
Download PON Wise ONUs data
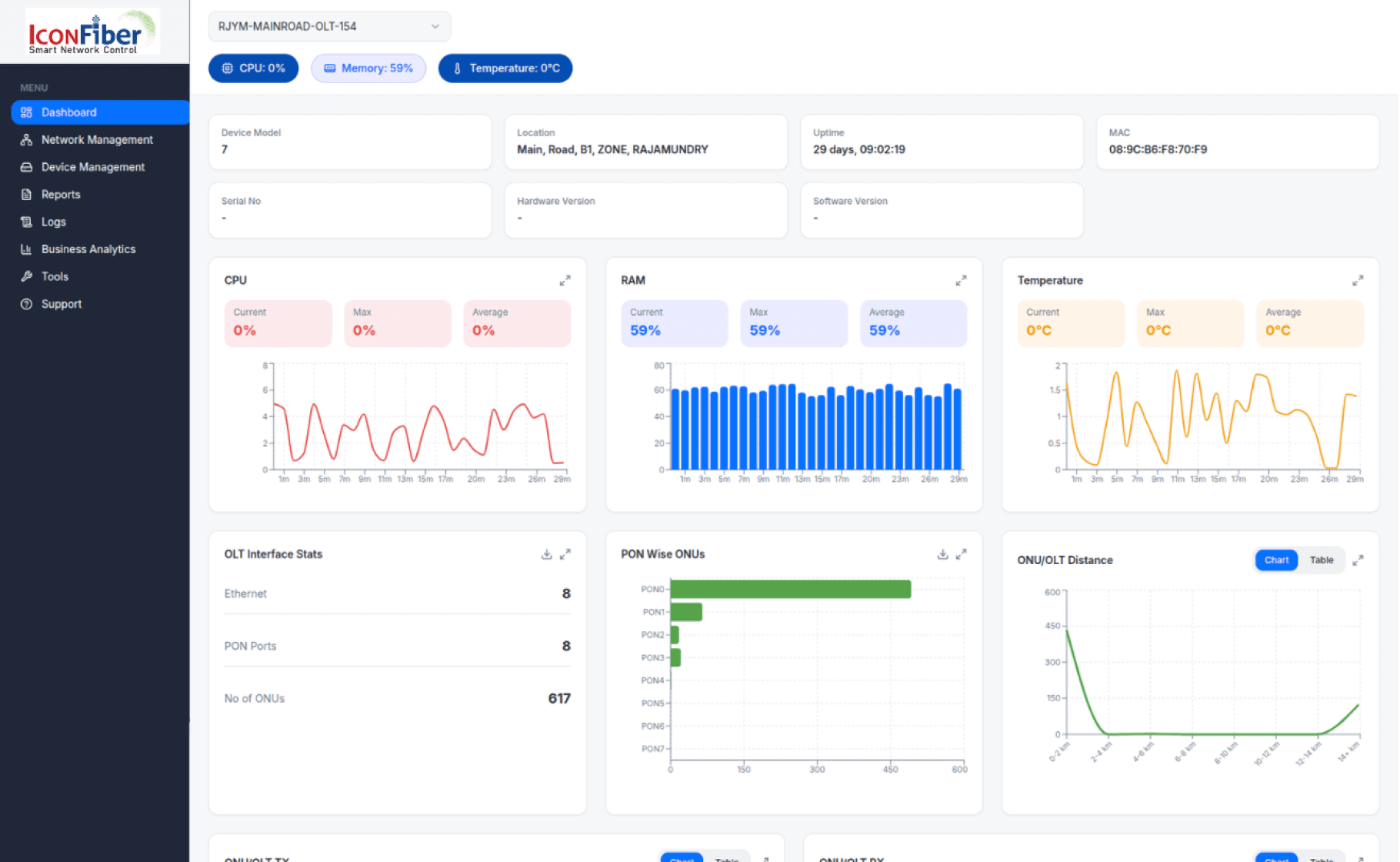[942, 554]
